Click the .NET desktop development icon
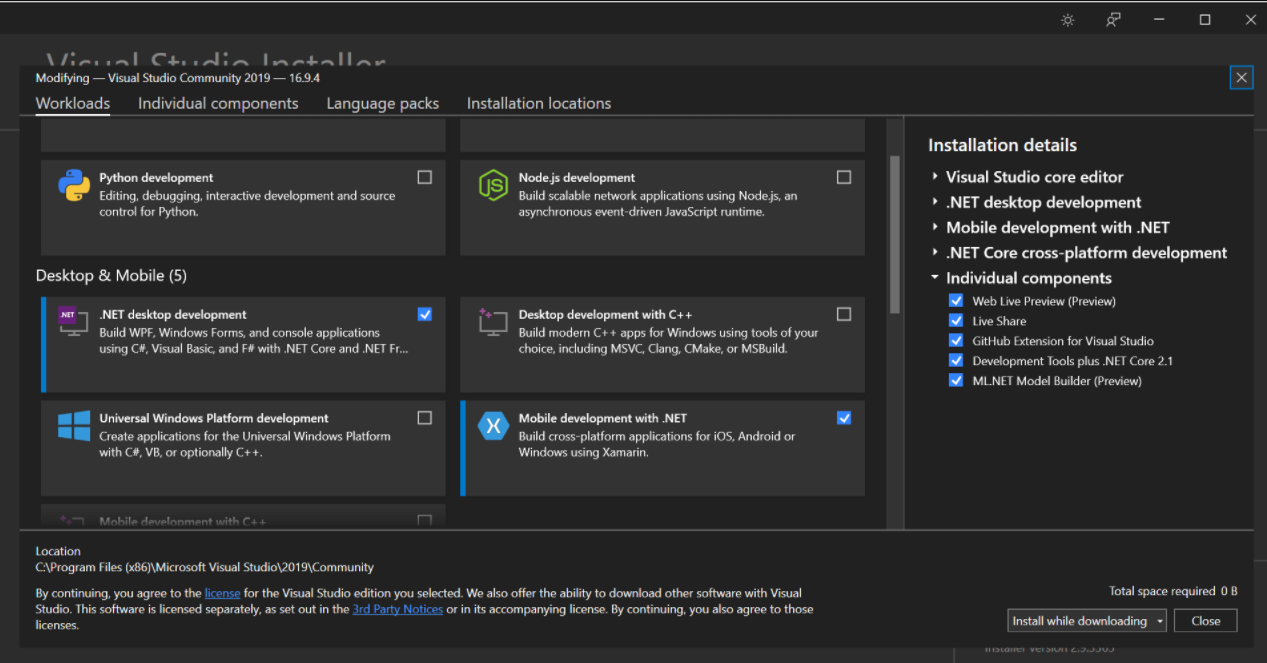Screen dimensions: 1267x663 pyautogui.click(x=74, y=322)
